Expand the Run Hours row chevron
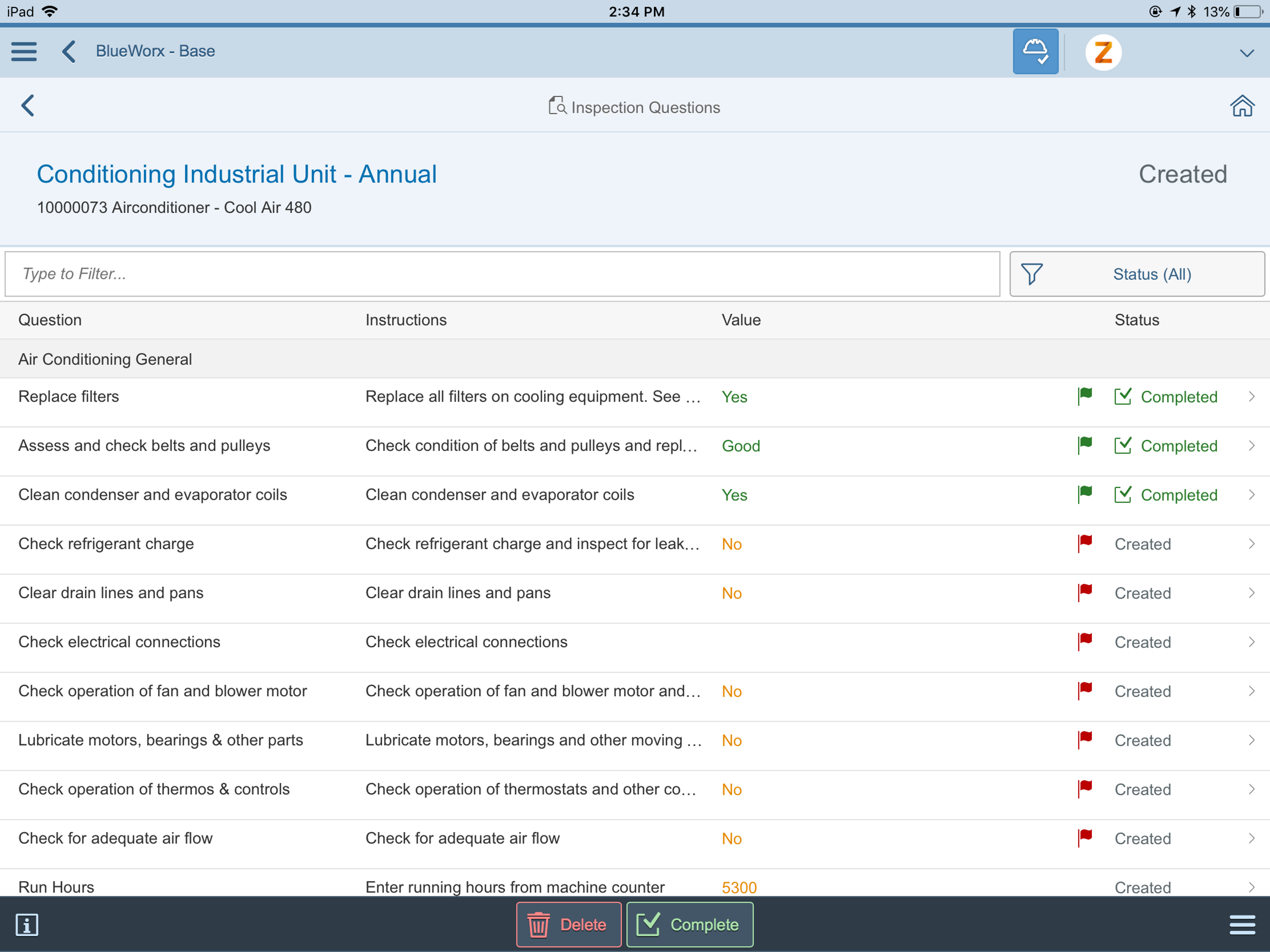 click(1251, 886)
